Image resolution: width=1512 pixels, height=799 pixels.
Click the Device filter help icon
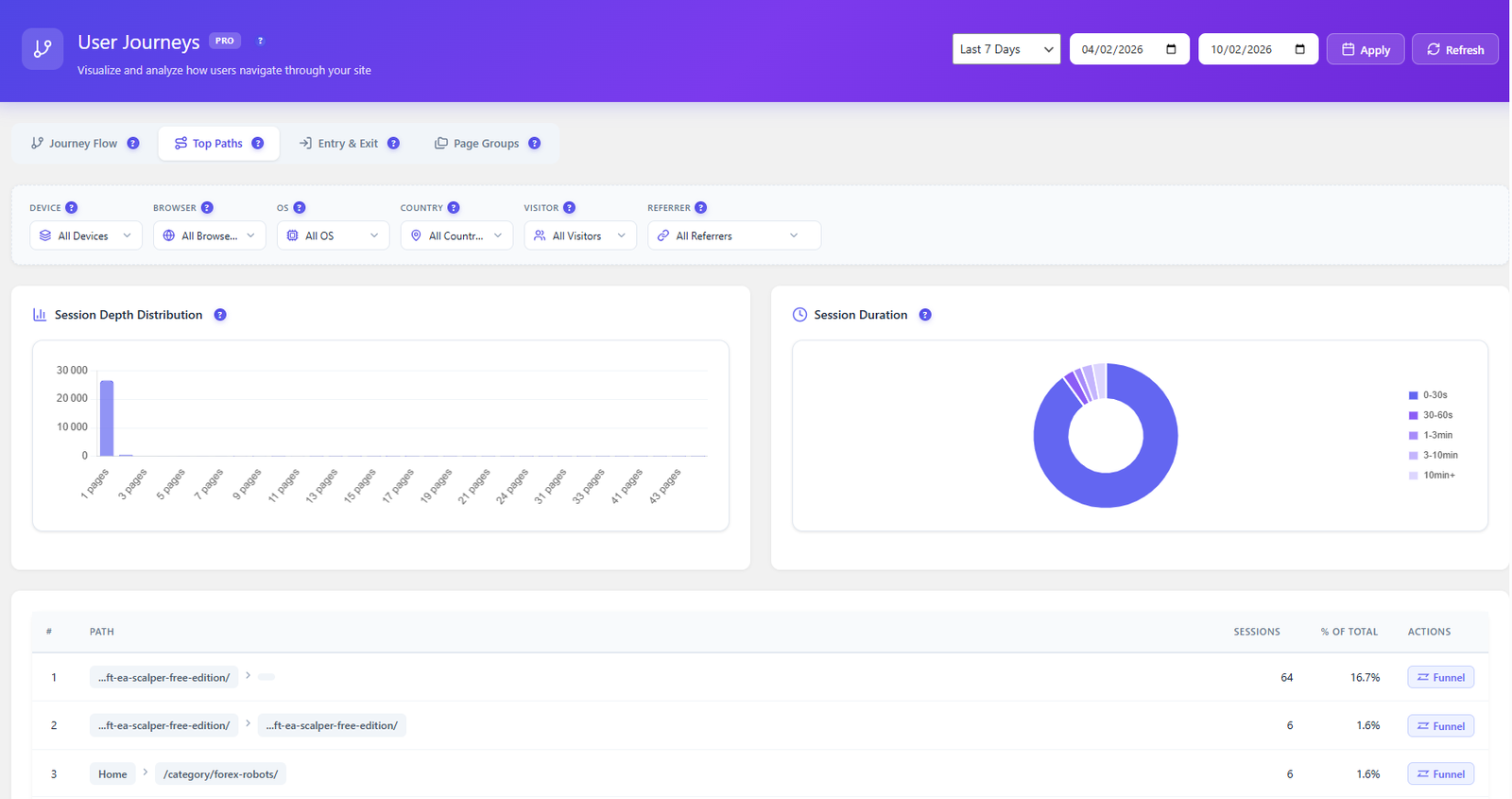click(x=72, y=208)
